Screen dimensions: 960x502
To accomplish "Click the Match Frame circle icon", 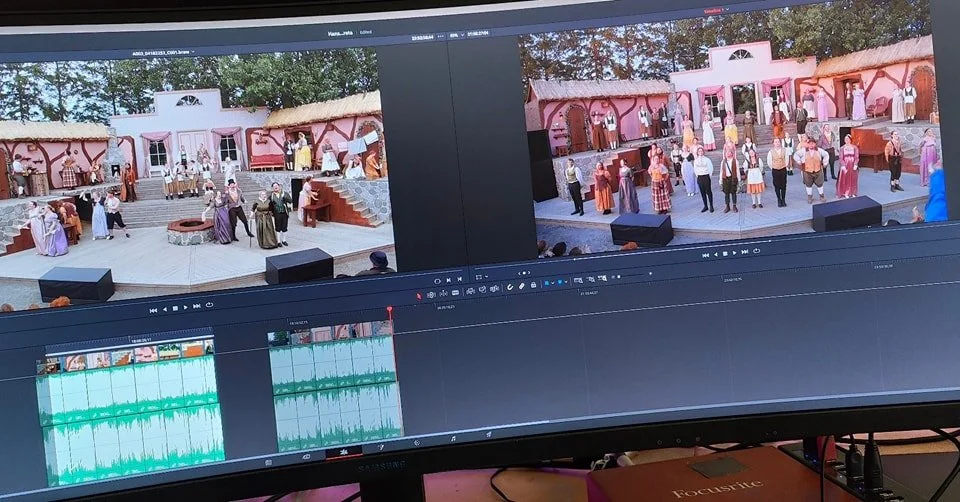I will (437, 281).
